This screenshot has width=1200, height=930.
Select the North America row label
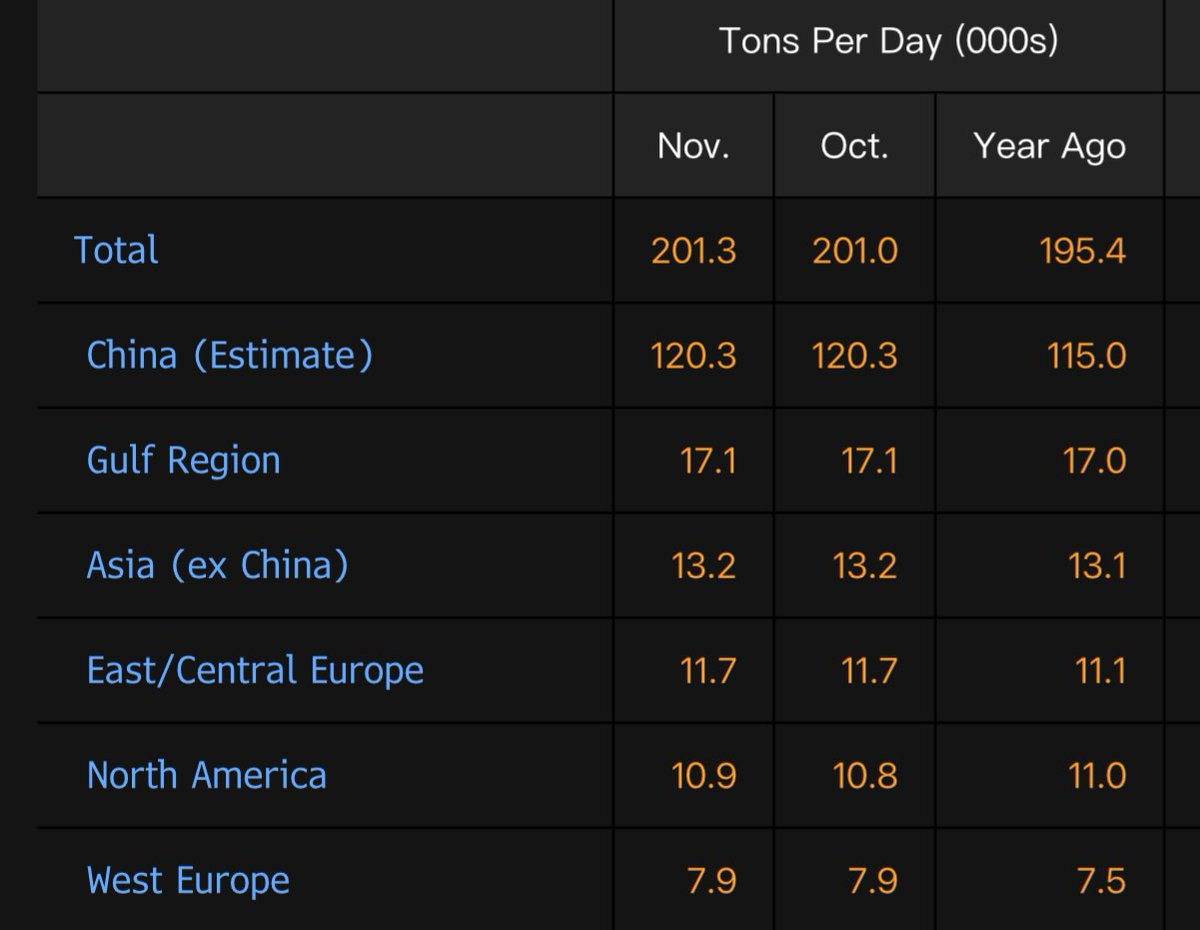pos(206,775)
